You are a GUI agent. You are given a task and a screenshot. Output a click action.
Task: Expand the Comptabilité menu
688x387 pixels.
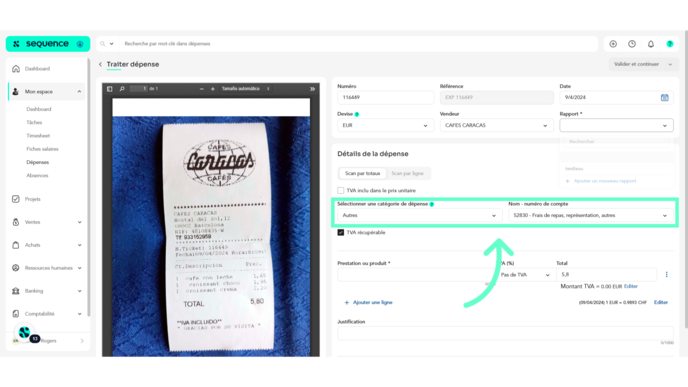79,314
